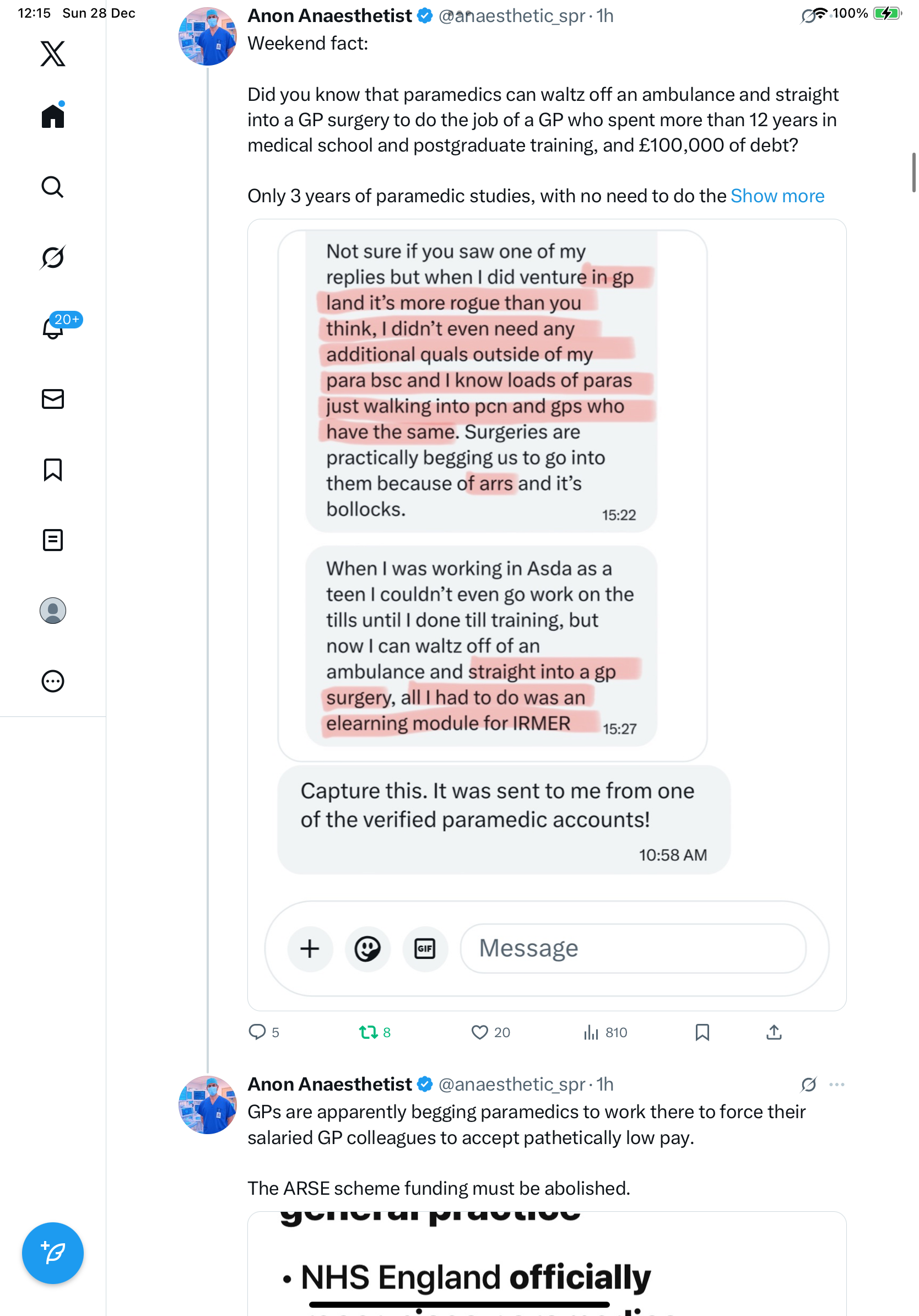
Task: Toggle repost on the Weekend fact tweet
Action: tap(368, 1032)
